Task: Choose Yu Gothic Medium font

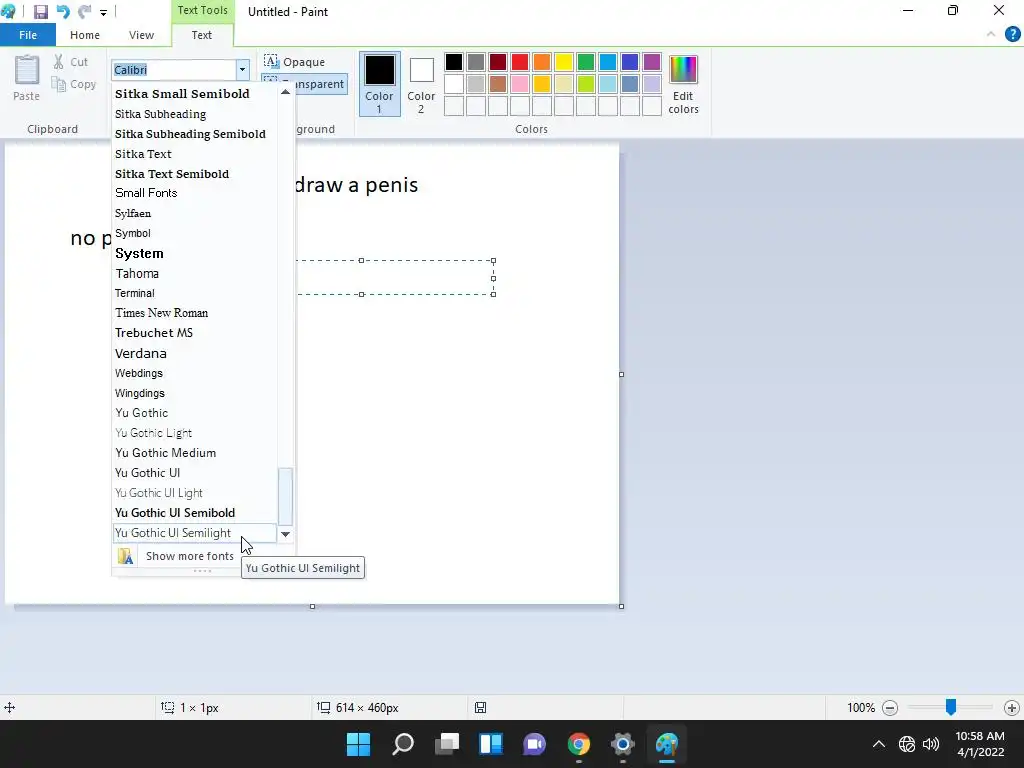Action: pyautogui.click(x=195, y=453)
